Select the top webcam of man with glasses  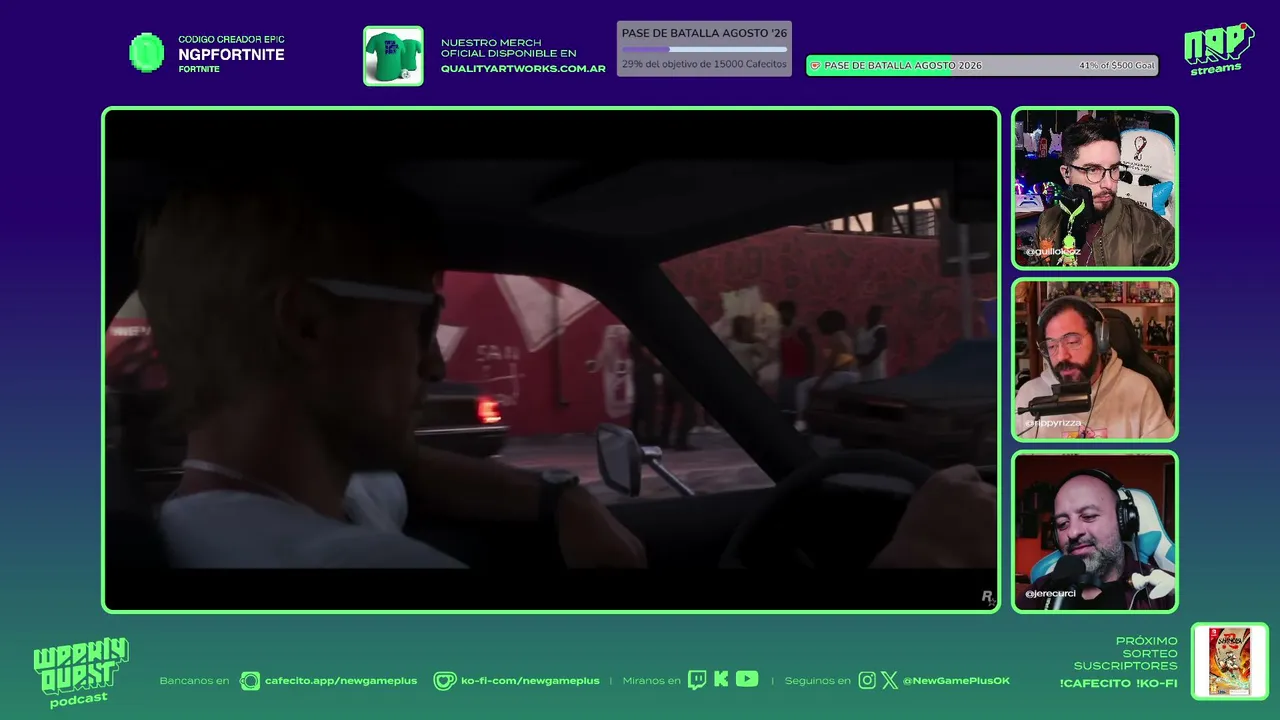pos(1095,188)
